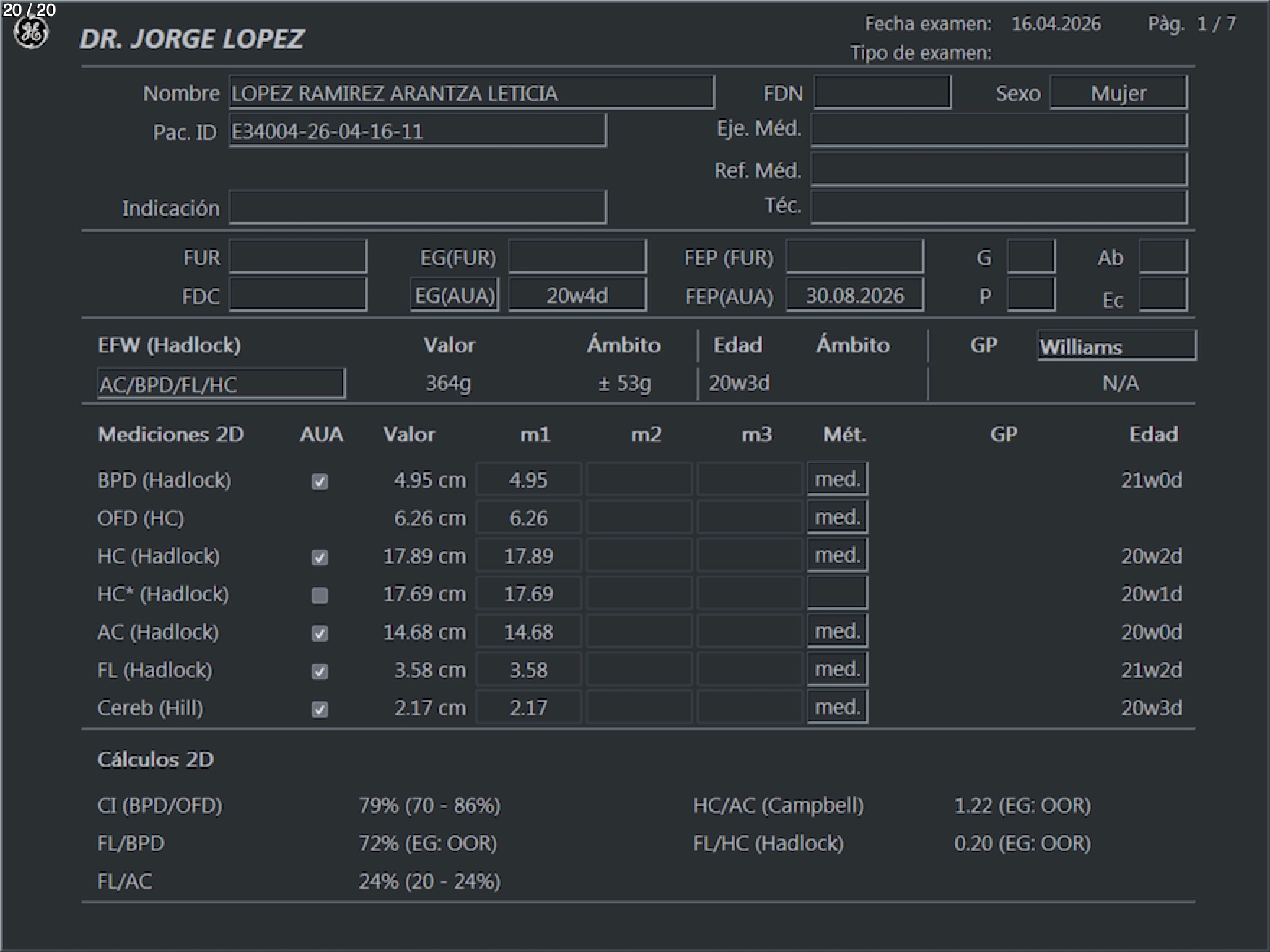Toggle the BPD (Hadlock) AUA checkbox

(x=320, y=481)
